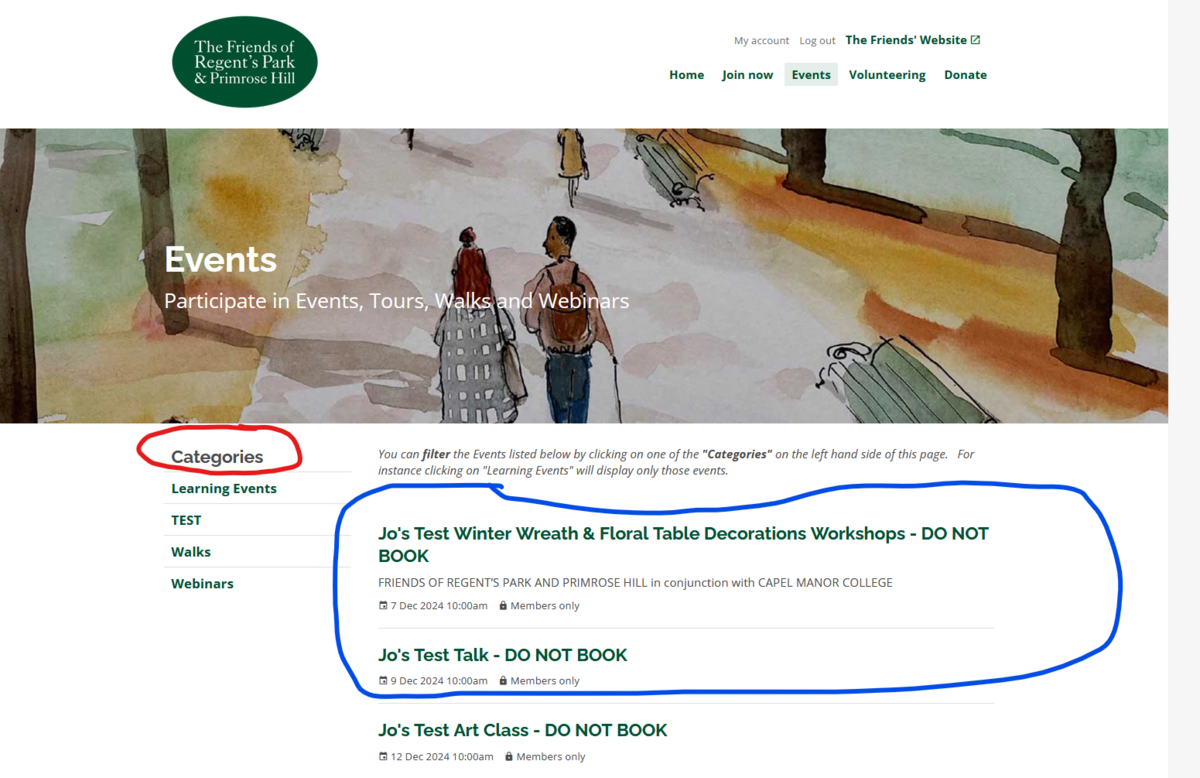Image resolution: width=1200 pixels, height=778 pixels.
Task: Open the Volunteering menu item
Action: click(888, 75)
